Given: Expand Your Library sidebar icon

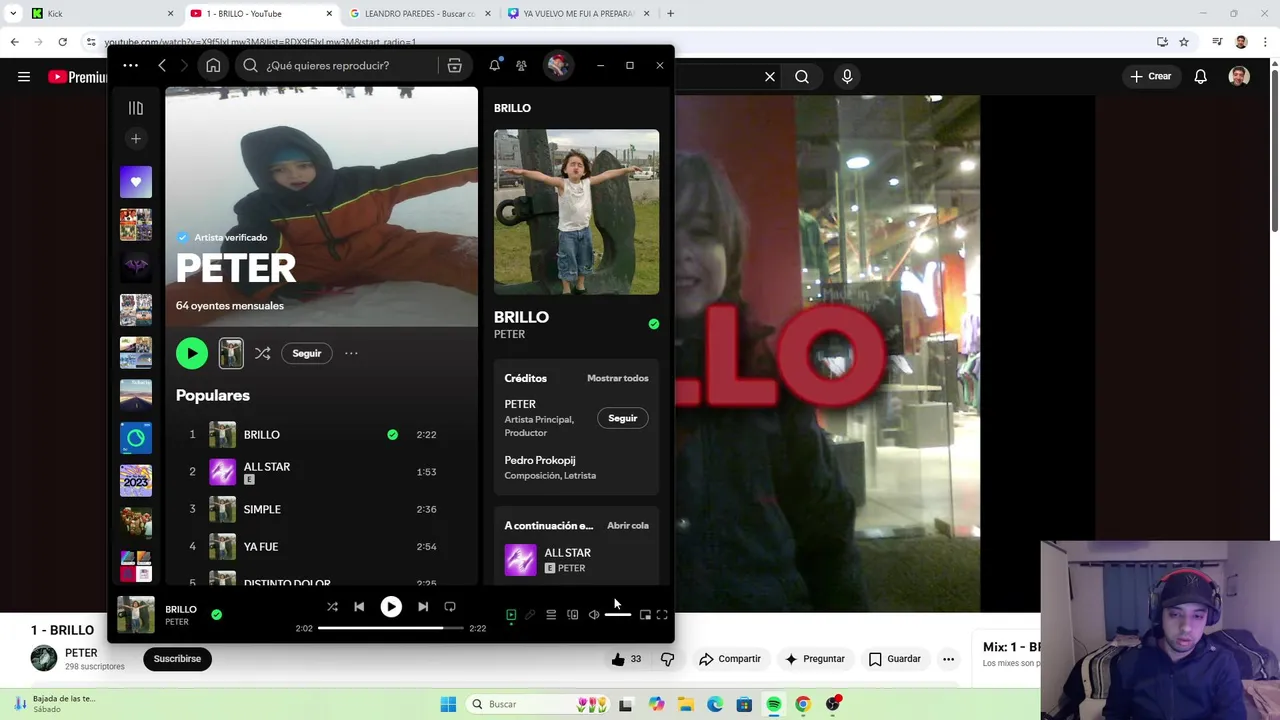Looking at the screenshot, I should [136, 108].
